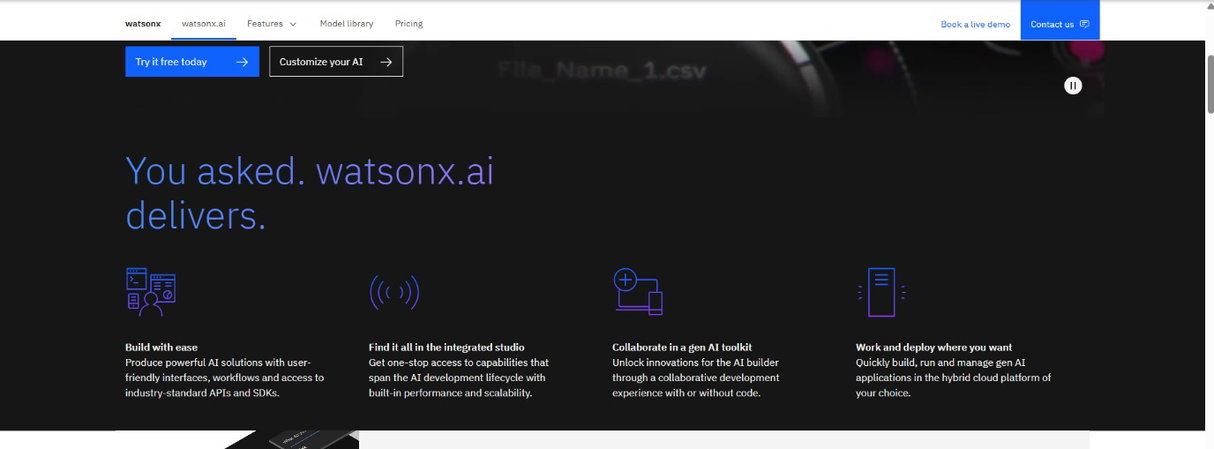Click Work and deploy where you want heading
Viewport: 1214px width, 449px height.
click(x=934, y=347)
